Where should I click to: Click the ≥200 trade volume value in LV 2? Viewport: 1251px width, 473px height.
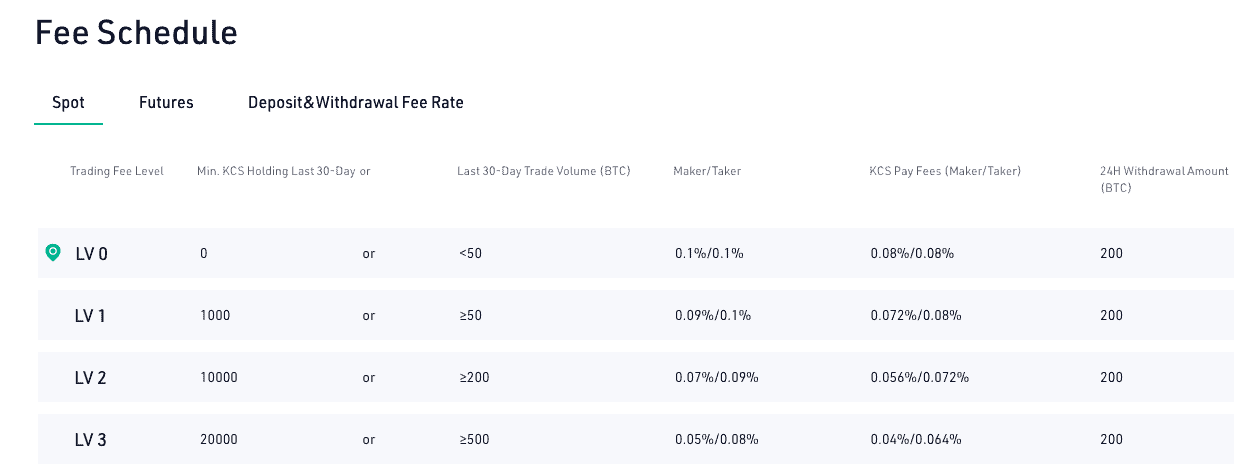[x=474, y=378]
